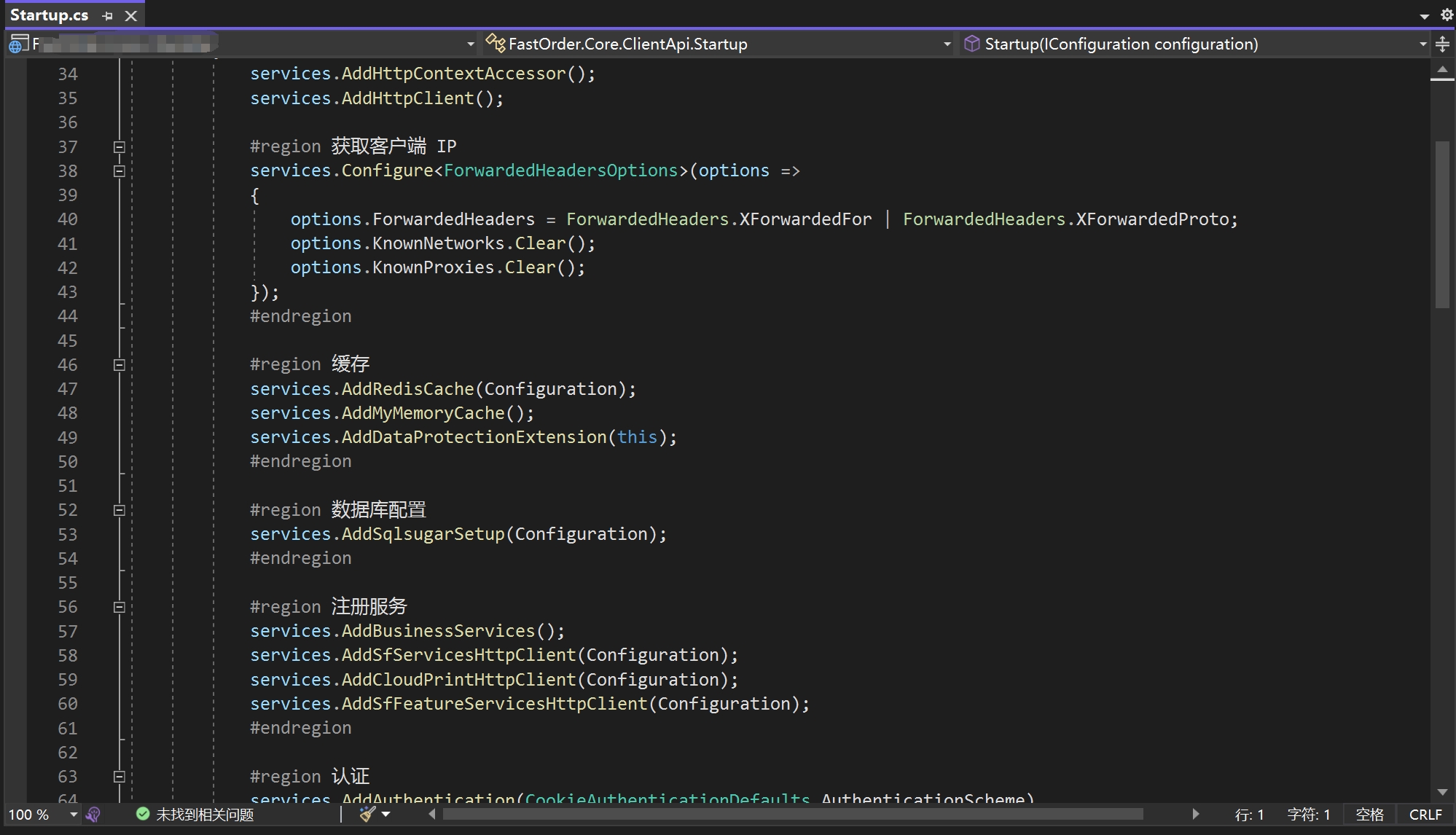
Task: Click the IntelliCode suggestion icon in status bar
Action: tap(93, 815)
